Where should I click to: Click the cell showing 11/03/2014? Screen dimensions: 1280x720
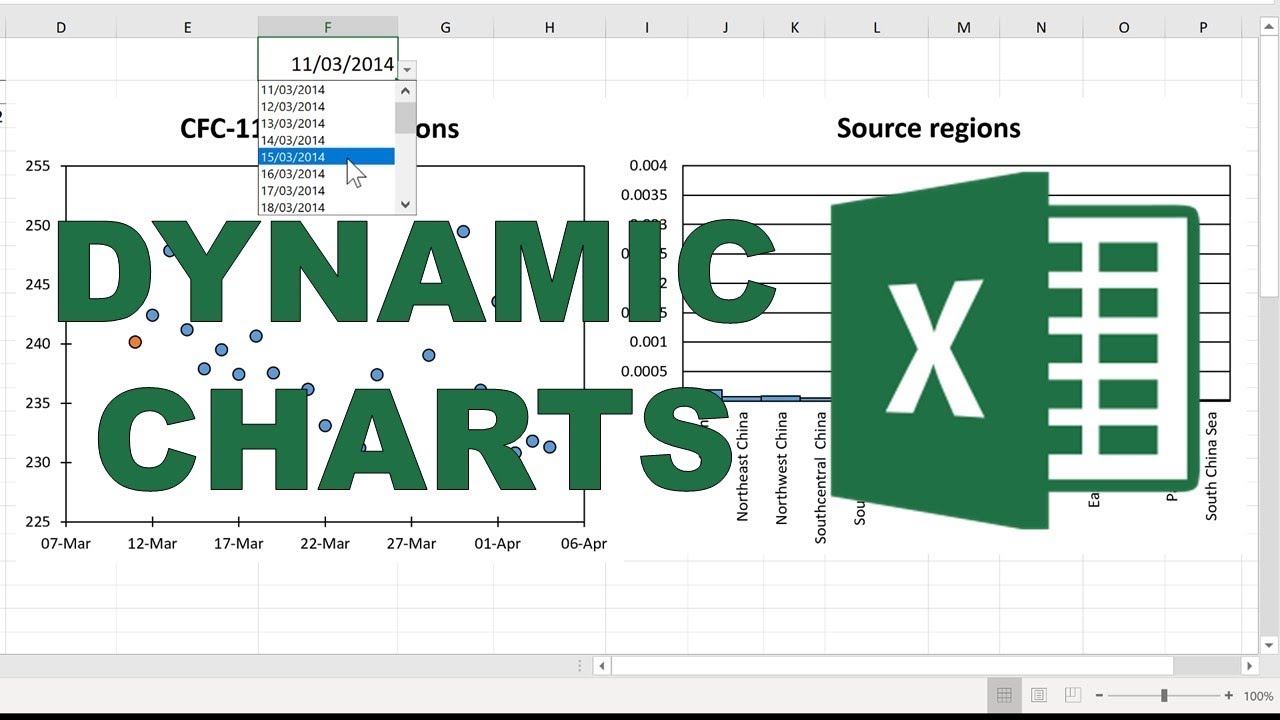[328, 59]
